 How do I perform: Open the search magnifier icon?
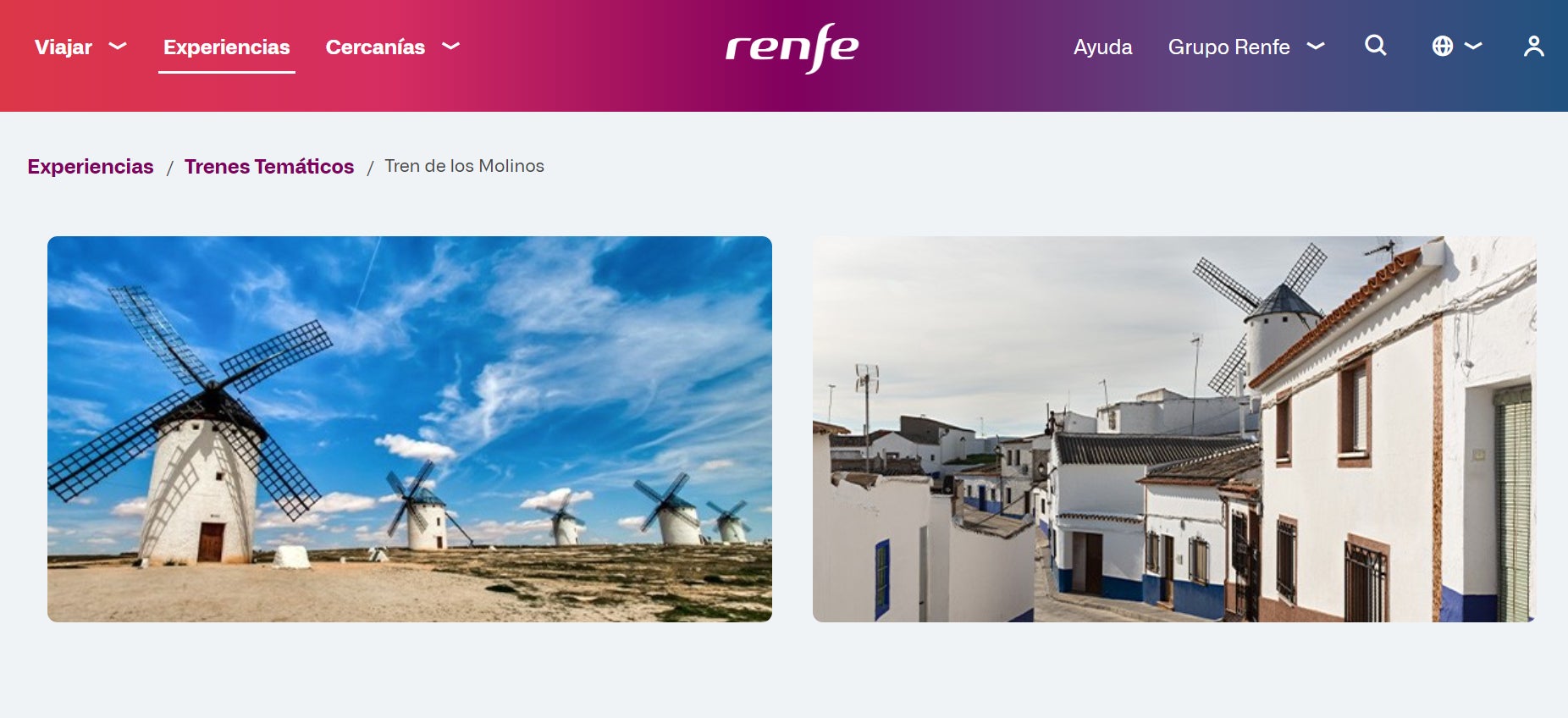pyautogui.click(x=1376, y=46)
